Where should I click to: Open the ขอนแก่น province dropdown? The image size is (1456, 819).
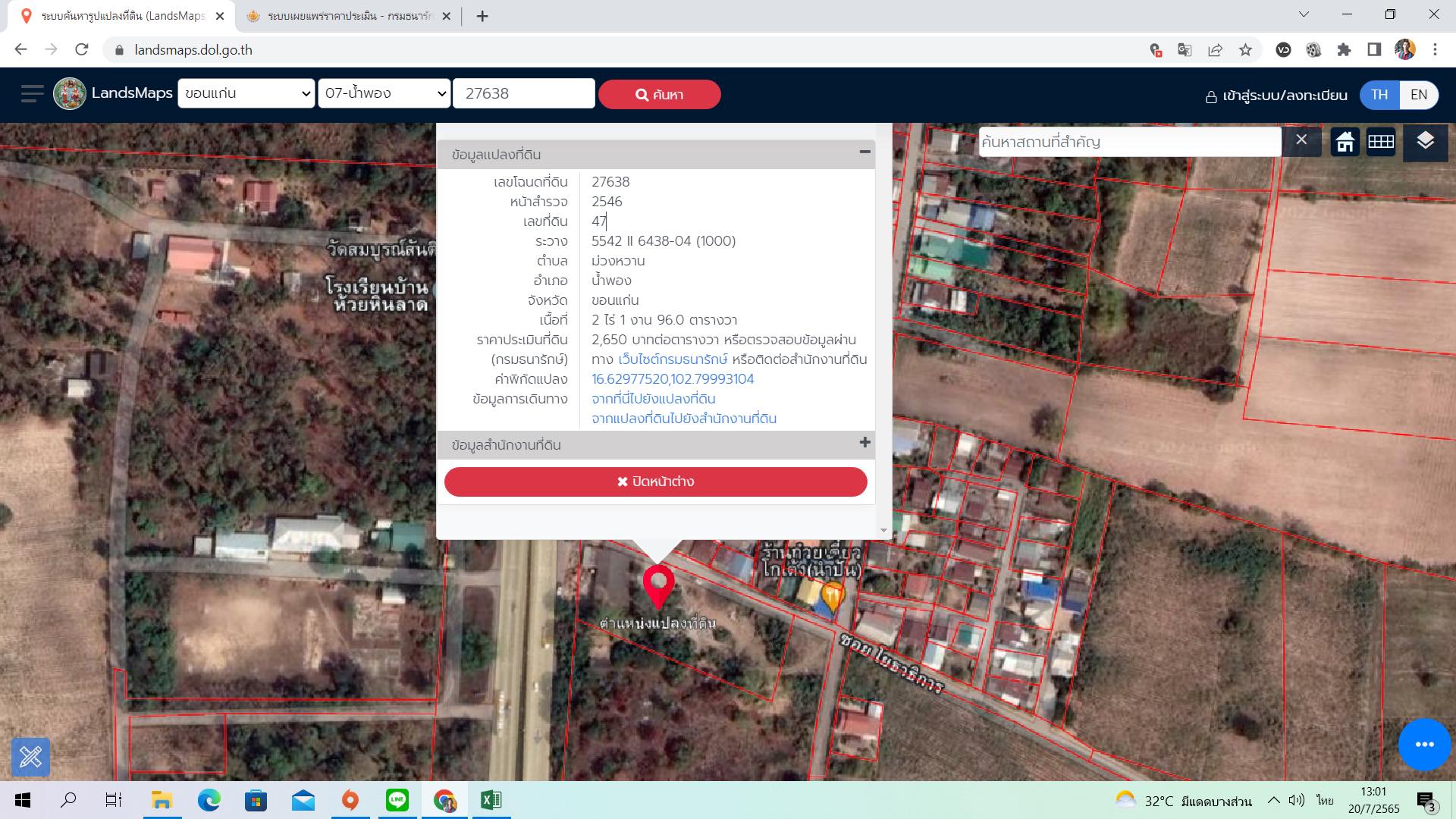pyautogui.click(x=246, y=93)
